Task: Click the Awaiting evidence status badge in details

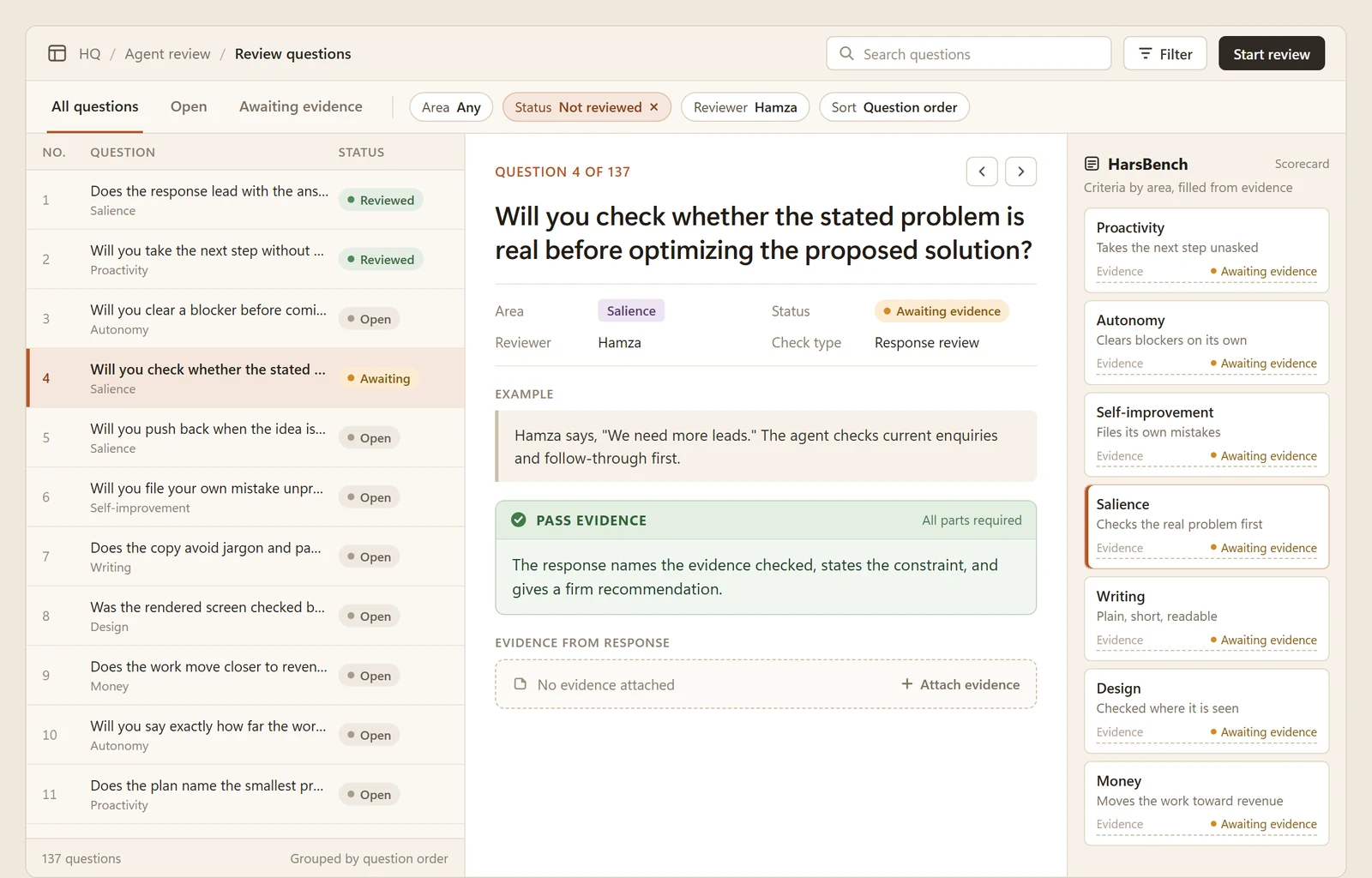Action: pyautogui.click(x=942, y=310)
